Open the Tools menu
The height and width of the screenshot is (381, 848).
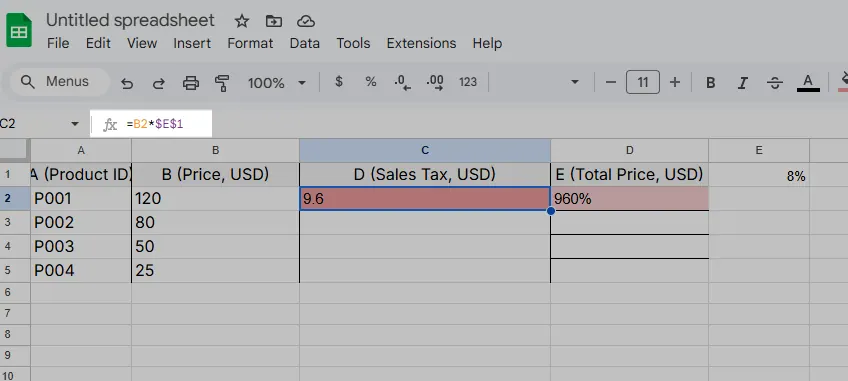click(x=353, y=43)
